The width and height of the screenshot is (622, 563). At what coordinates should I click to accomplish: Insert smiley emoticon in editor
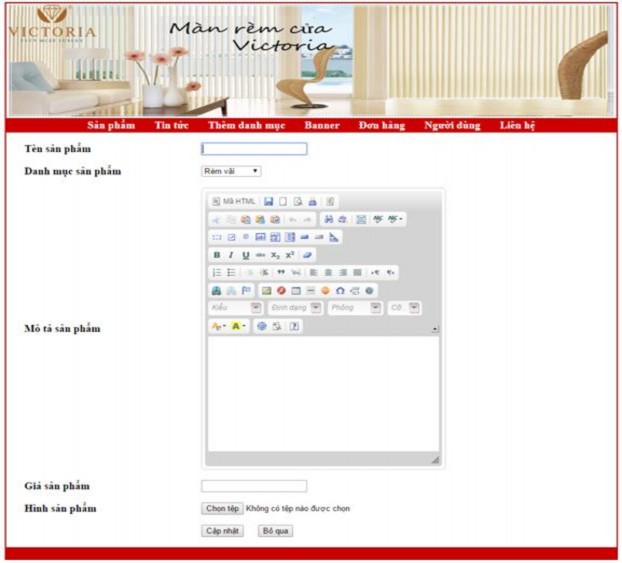(325, 290)
